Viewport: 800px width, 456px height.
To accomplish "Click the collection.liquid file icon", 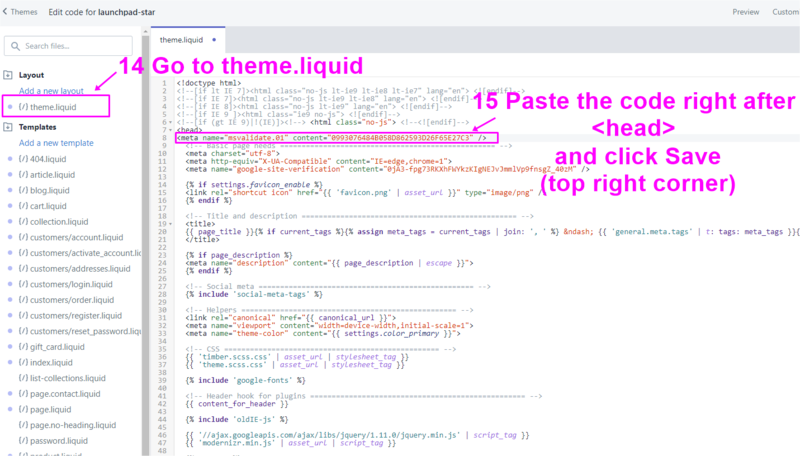I will 23,222.
